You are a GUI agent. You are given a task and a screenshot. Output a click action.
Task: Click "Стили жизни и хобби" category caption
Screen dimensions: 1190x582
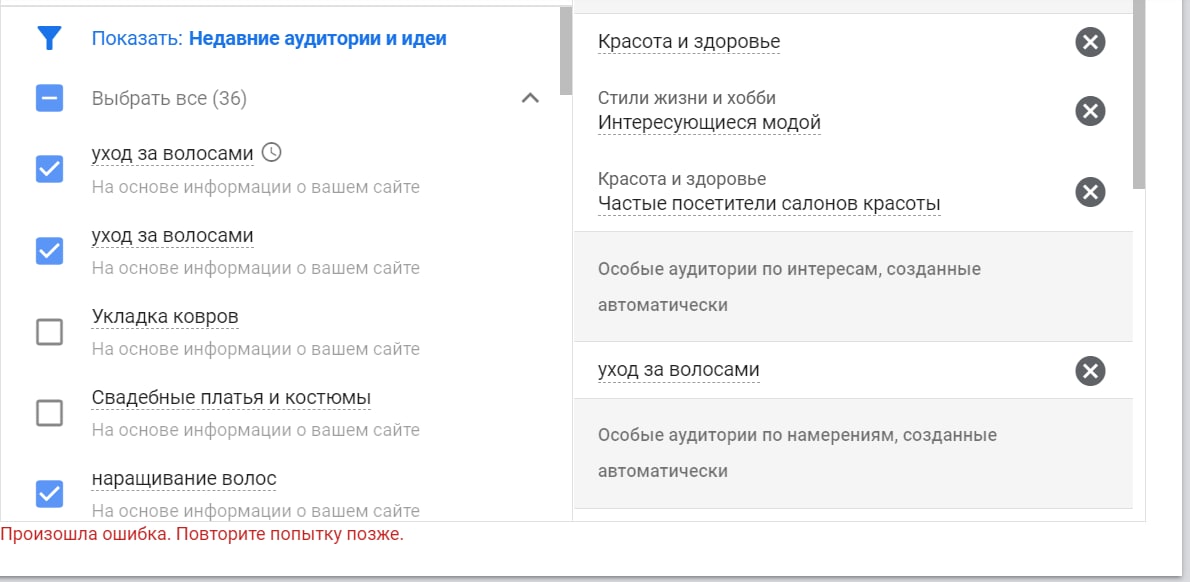pos(687,98)
